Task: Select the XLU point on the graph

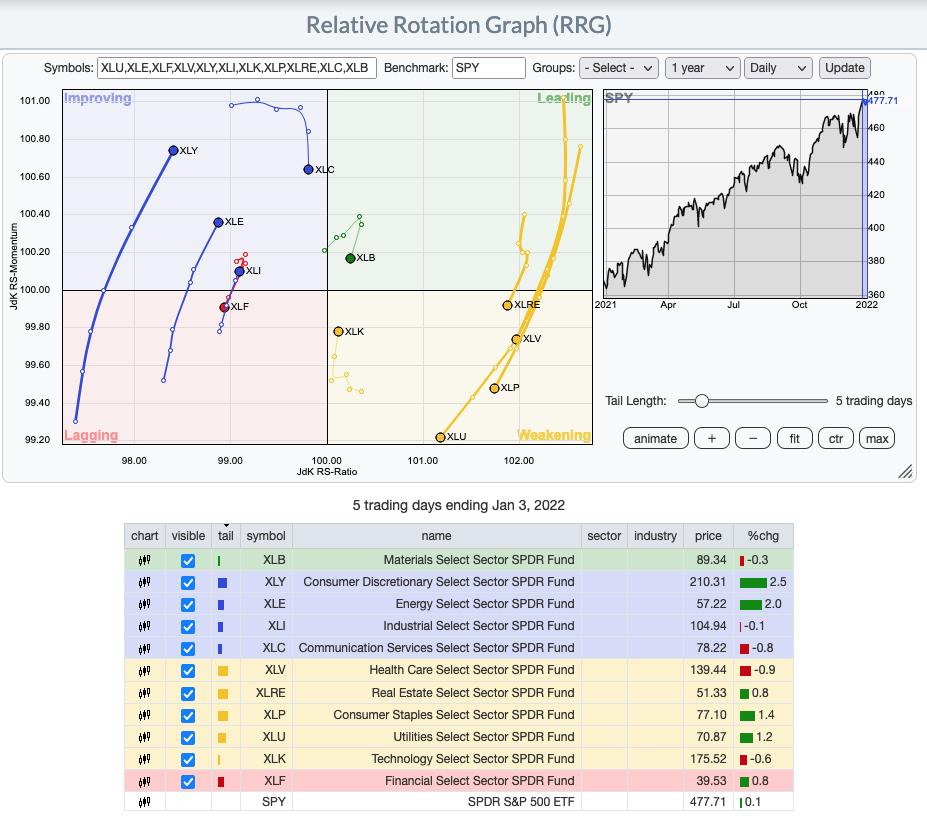Action: point(440,438)
